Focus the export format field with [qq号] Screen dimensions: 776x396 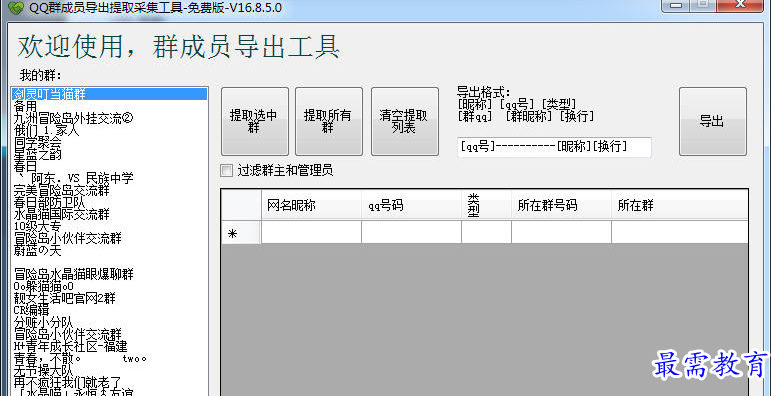click(554, 147)
